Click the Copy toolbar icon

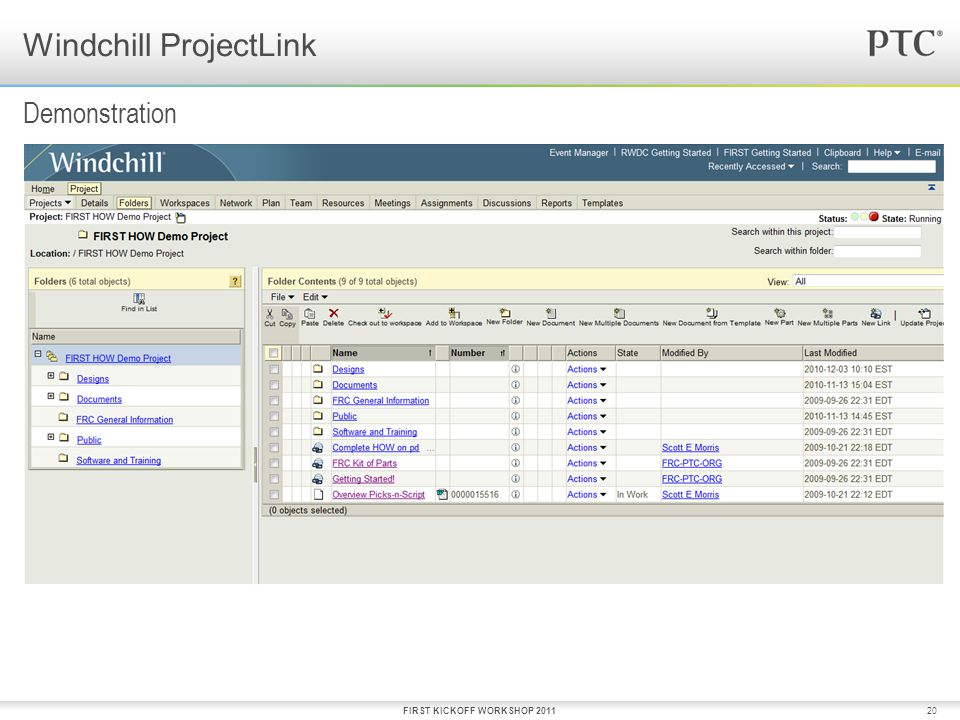tap(287, 313)
